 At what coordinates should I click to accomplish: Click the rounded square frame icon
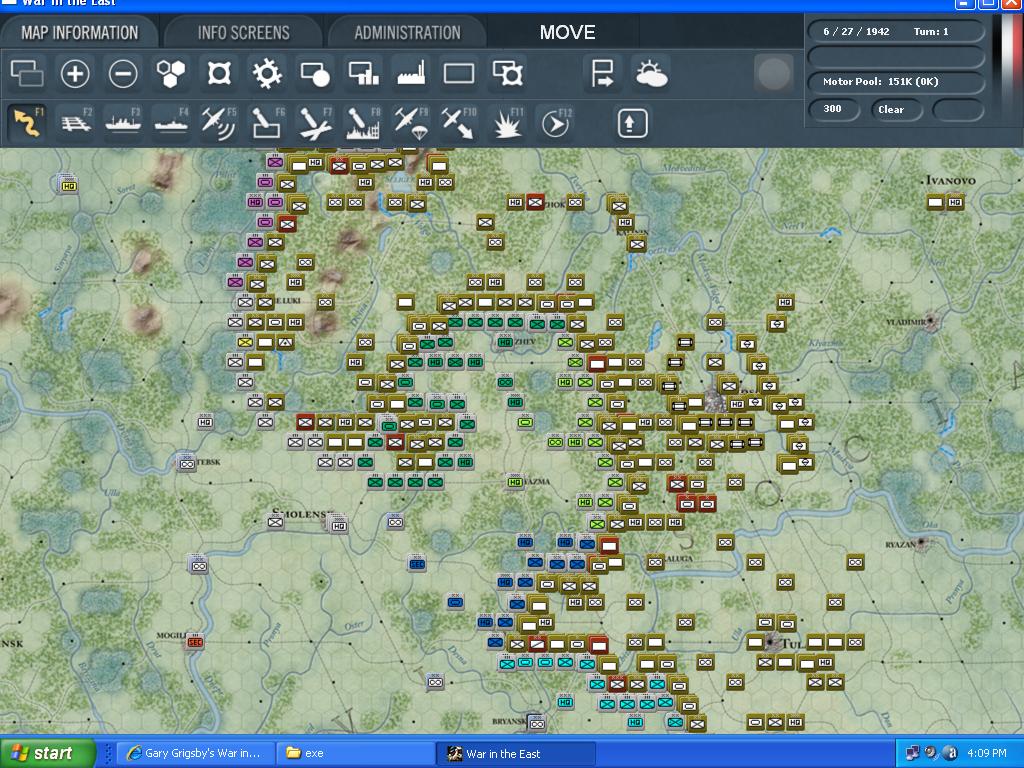click(x=219, y=73)
